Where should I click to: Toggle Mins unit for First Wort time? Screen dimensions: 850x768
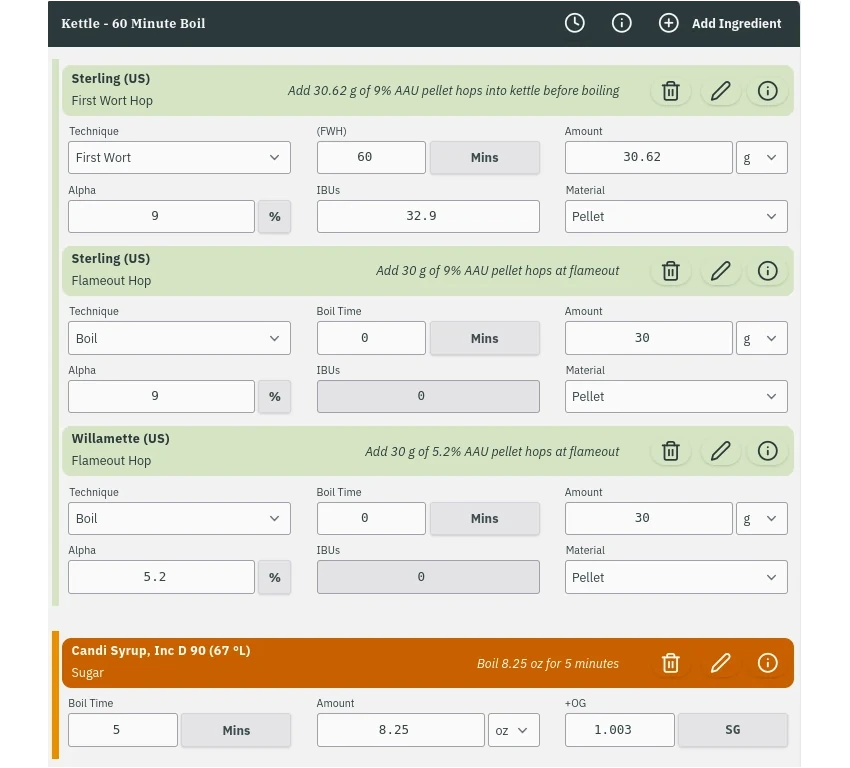coord(484,157)
